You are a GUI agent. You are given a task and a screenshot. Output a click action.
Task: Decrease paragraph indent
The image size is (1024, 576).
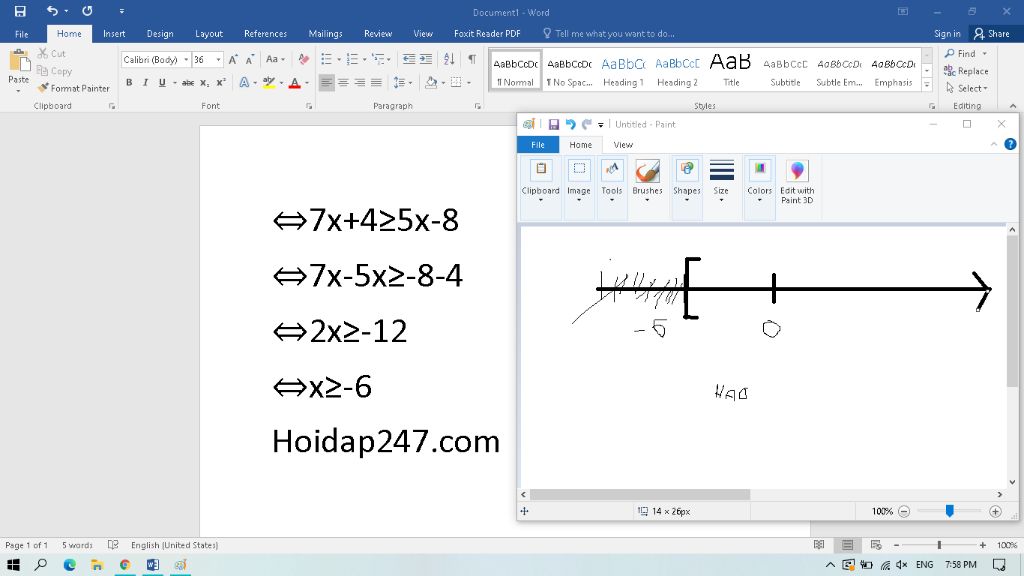409,59
